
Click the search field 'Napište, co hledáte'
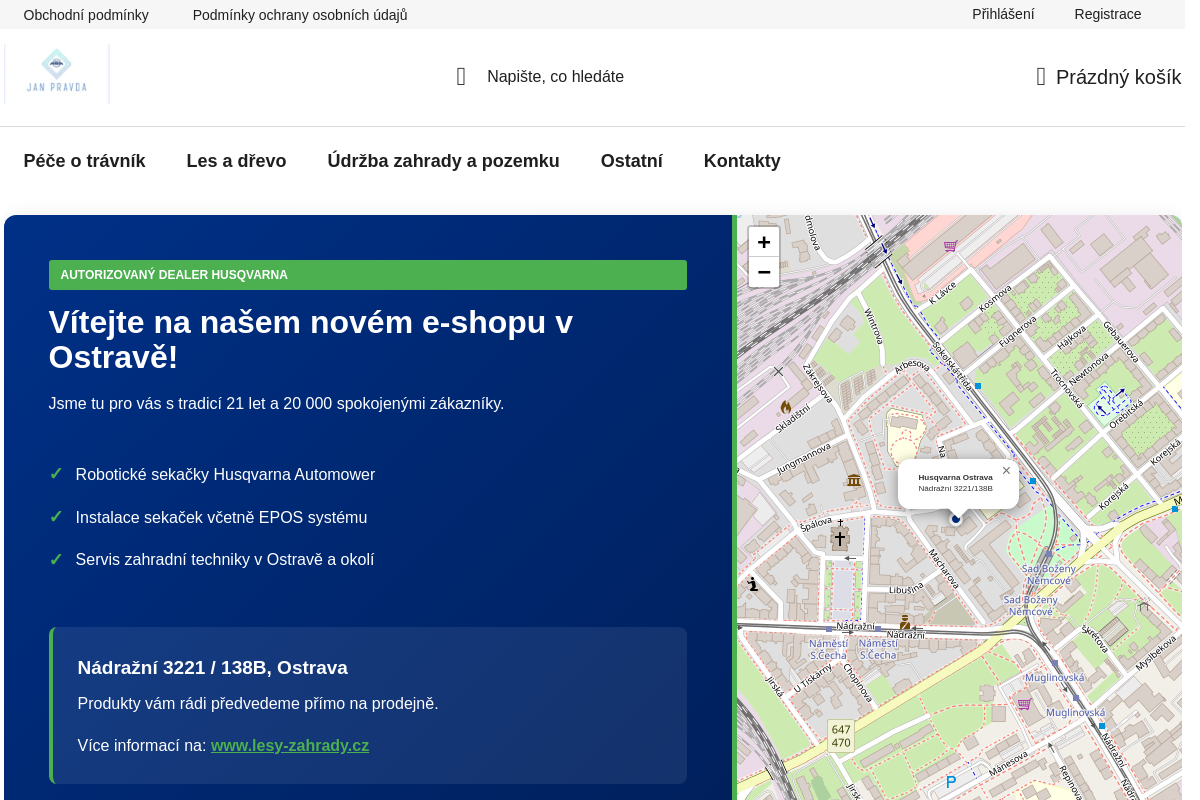coord(555,77)
